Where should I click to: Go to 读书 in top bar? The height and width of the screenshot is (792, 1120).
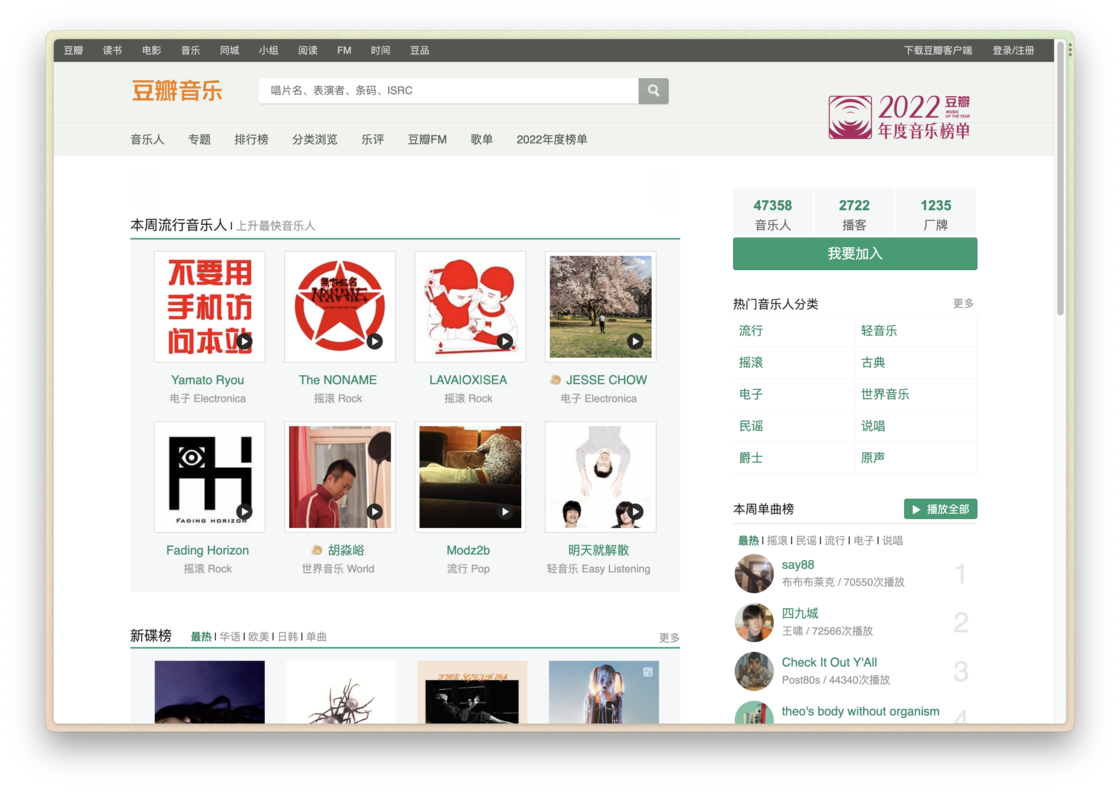tap(112, 51)
